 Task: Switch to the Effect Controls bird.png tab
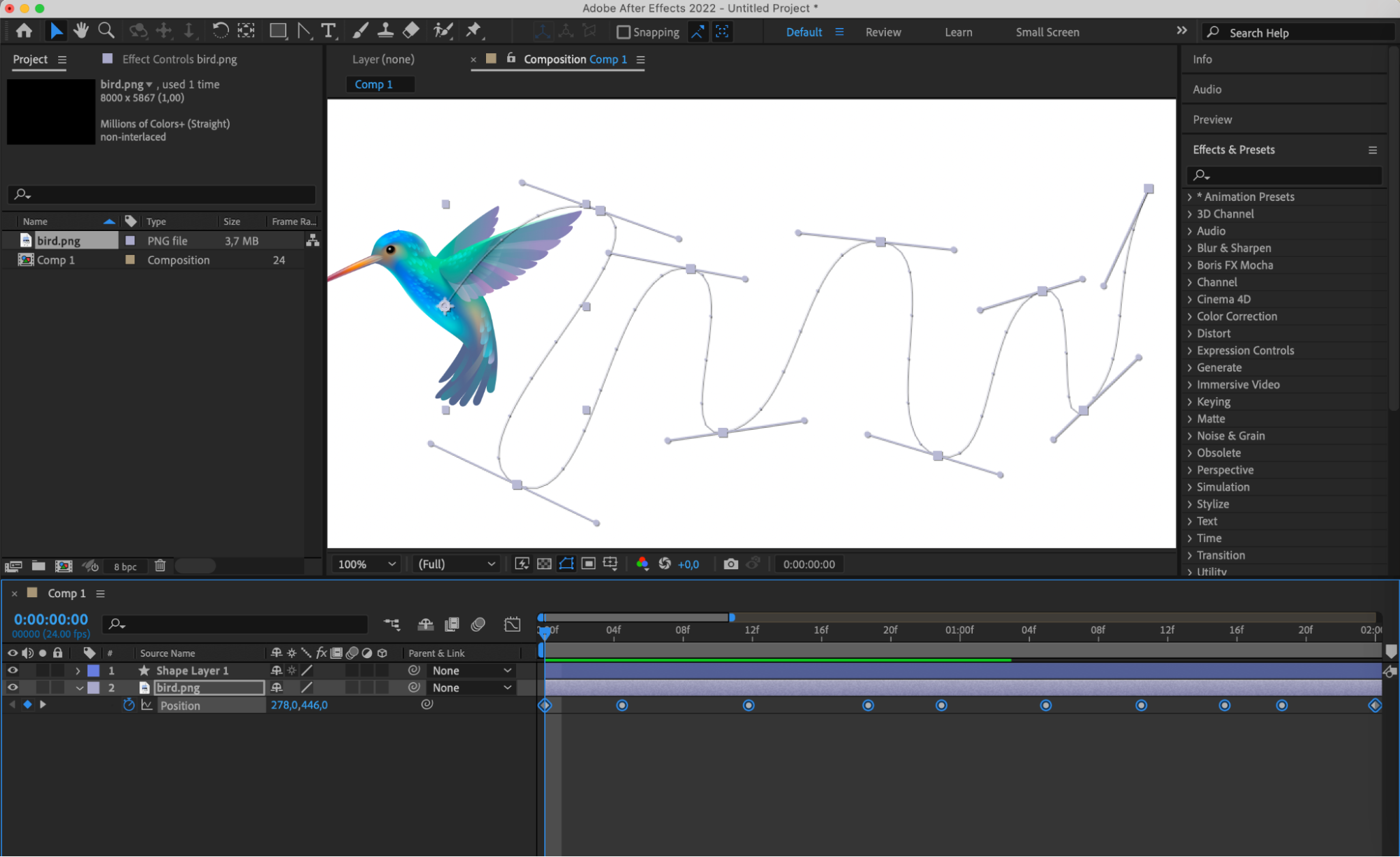pyautogui.click(x=179, y=60)
